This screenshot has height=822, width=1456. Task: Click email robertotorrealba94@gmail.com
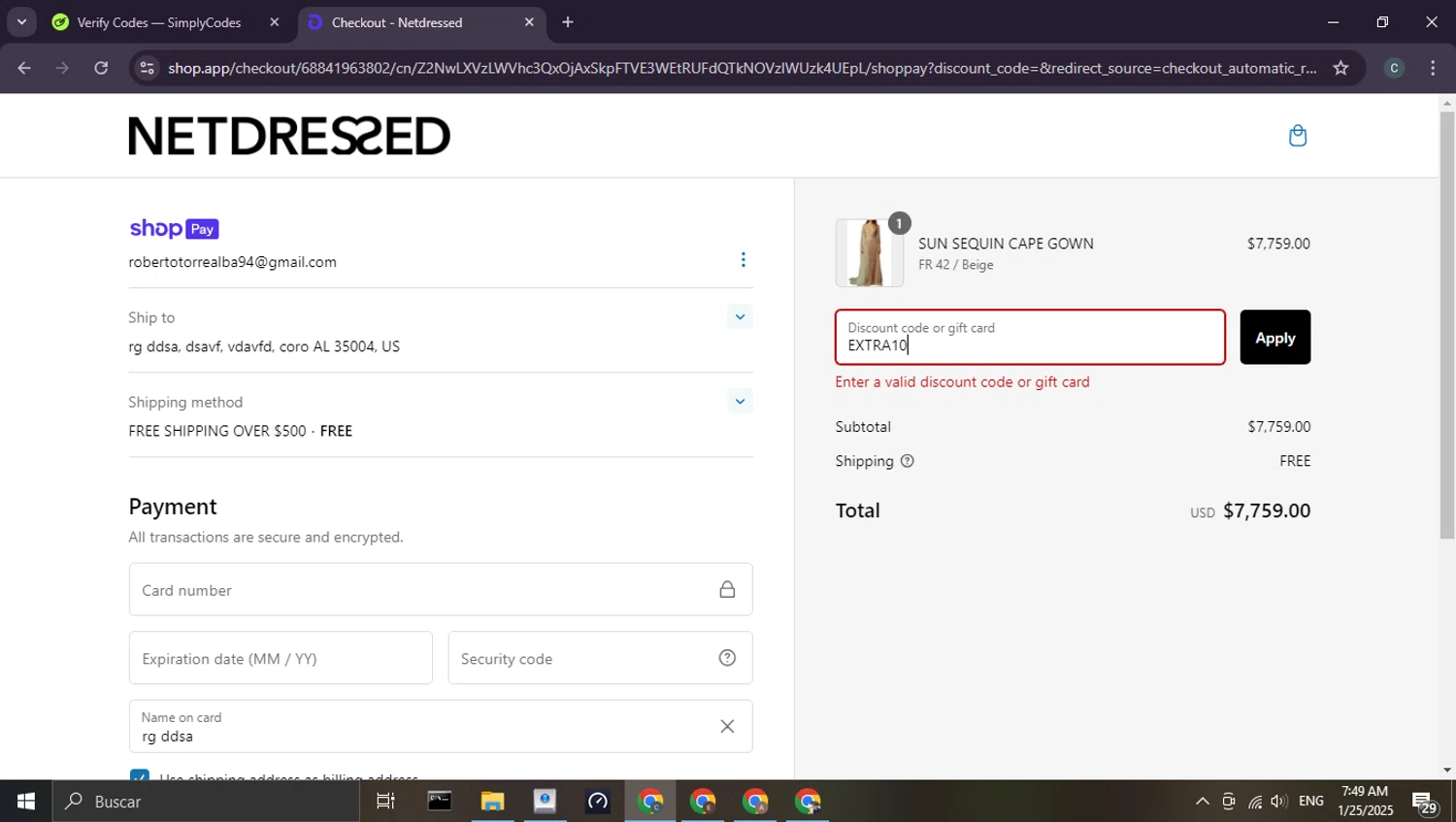pyautogui.click(x=233, y=262)
